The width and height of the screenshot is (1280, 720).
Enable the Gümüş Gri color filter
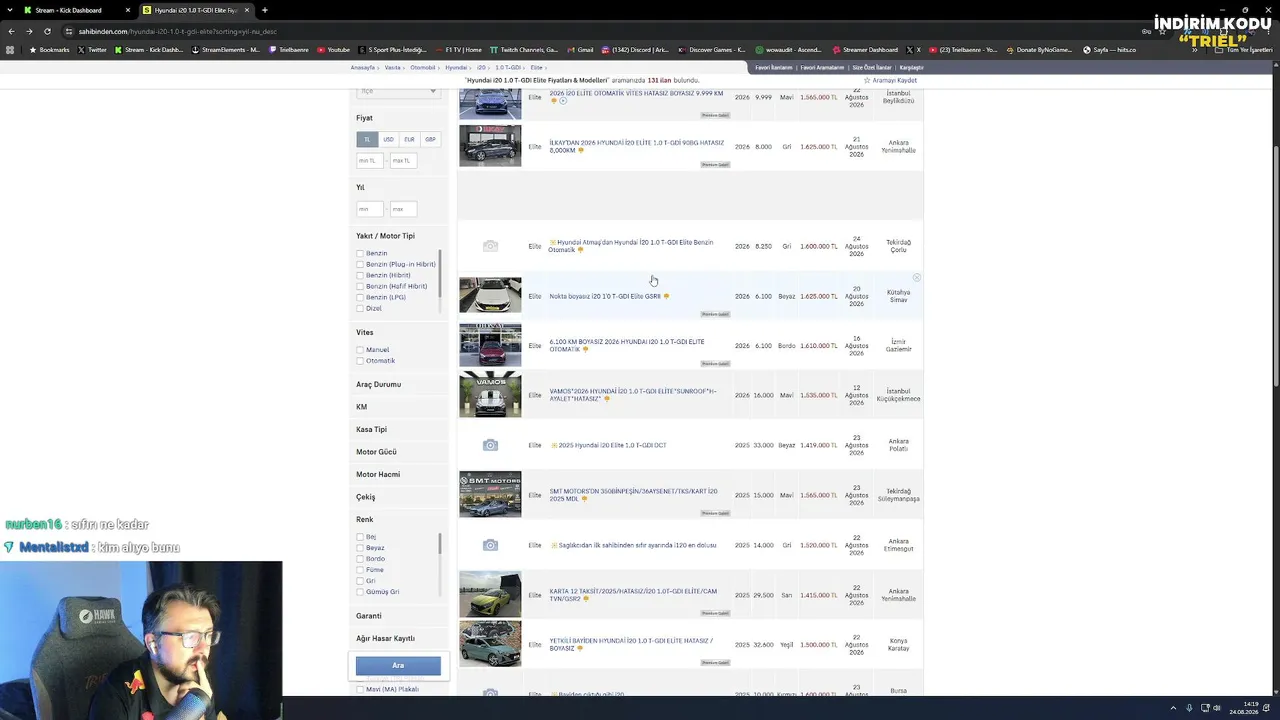[x=360, y=592]
